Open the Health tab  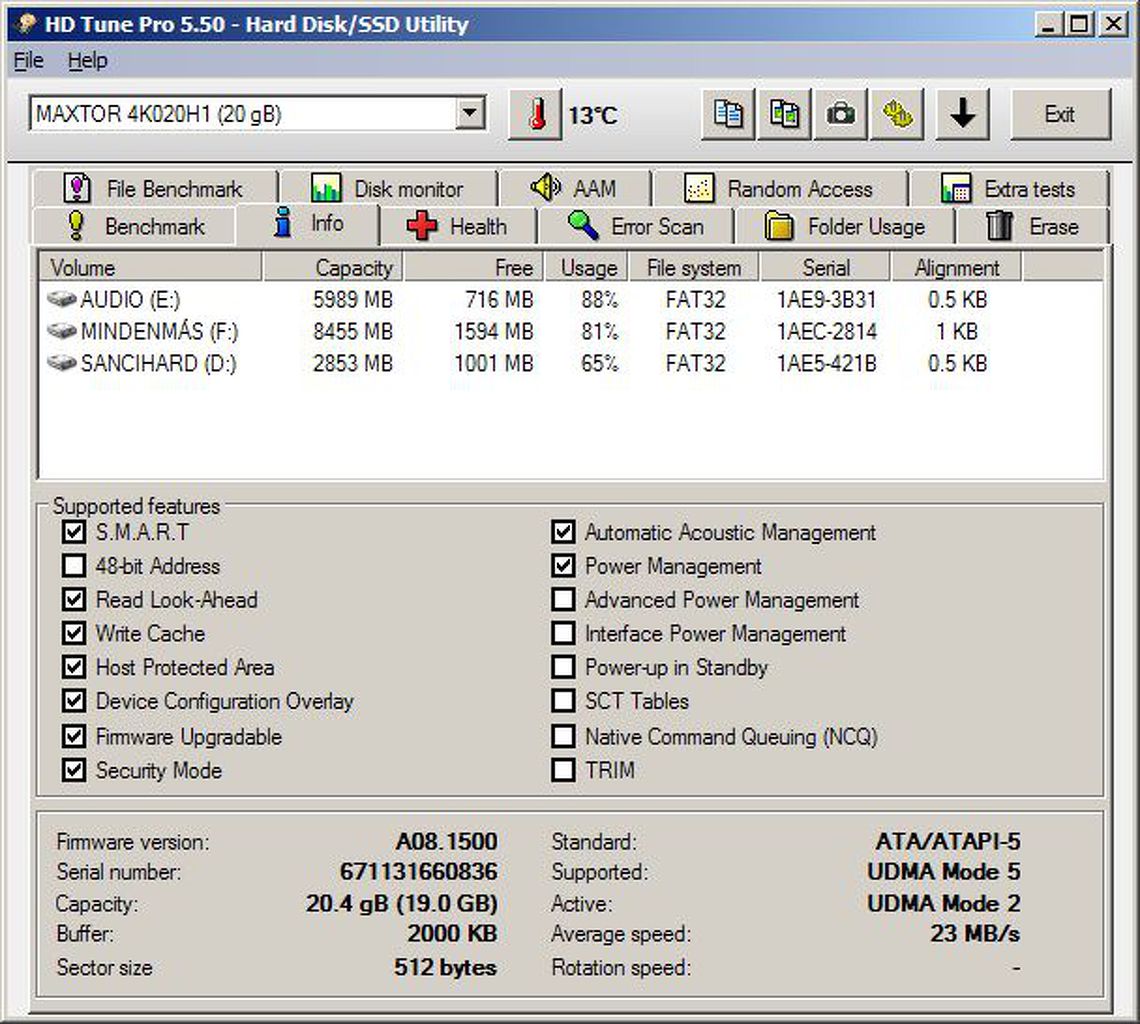[x=458, y=226]
